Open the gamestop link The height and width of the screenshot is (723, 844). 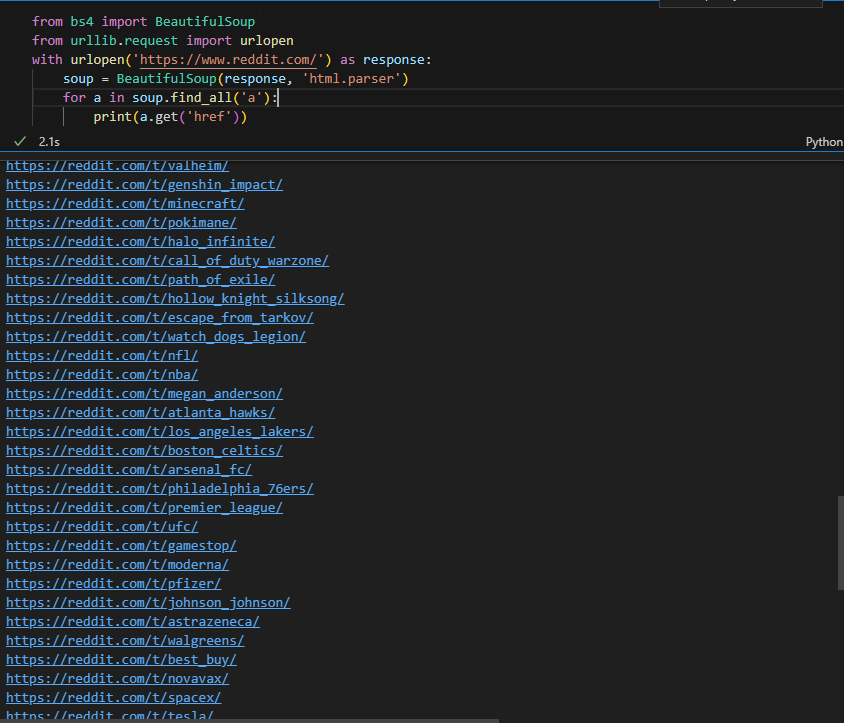click(x=121, y=545)
